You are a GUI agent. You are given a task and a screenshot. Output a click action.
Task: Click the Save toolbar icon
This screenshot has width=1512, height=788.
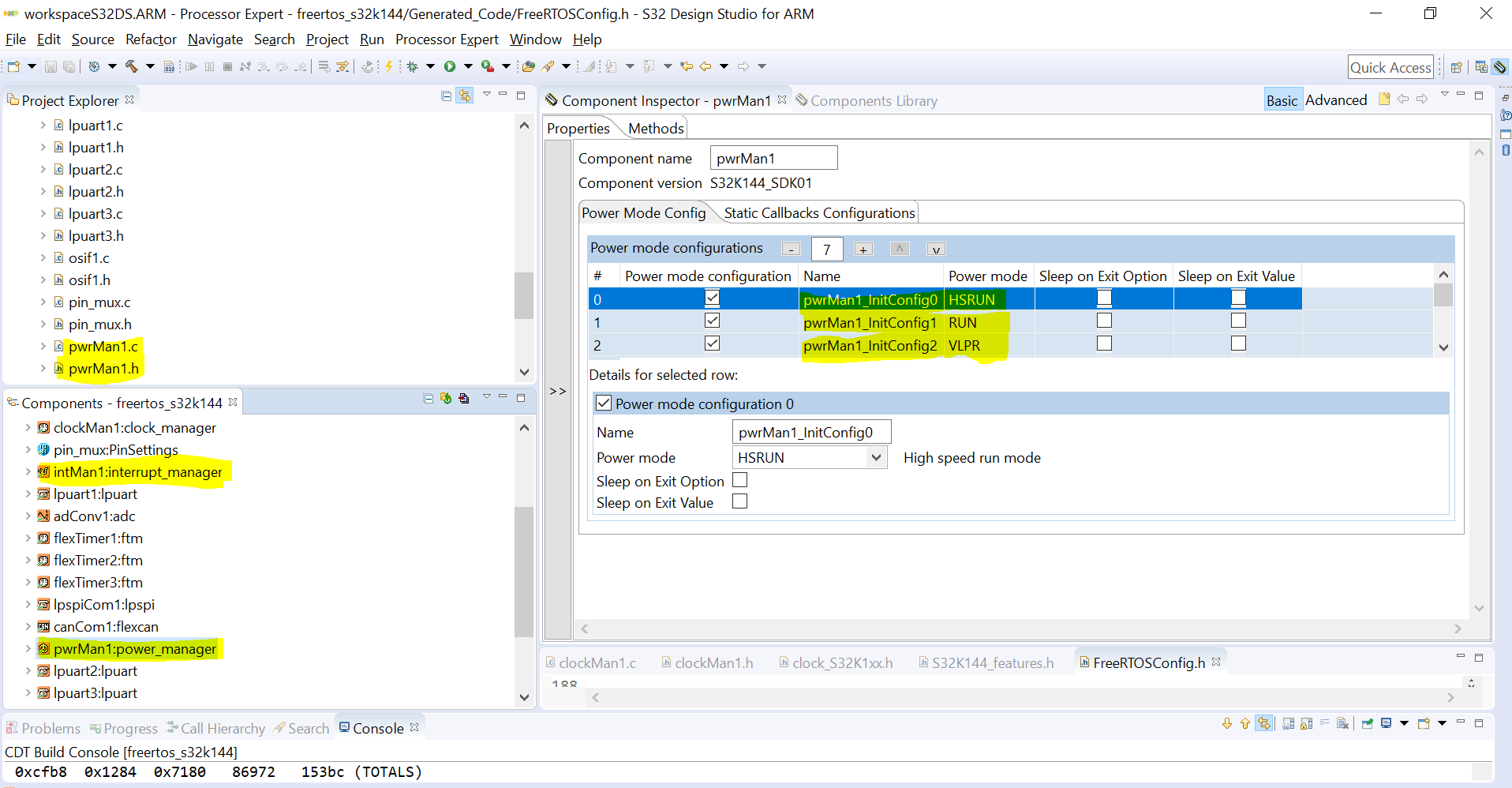51,66
